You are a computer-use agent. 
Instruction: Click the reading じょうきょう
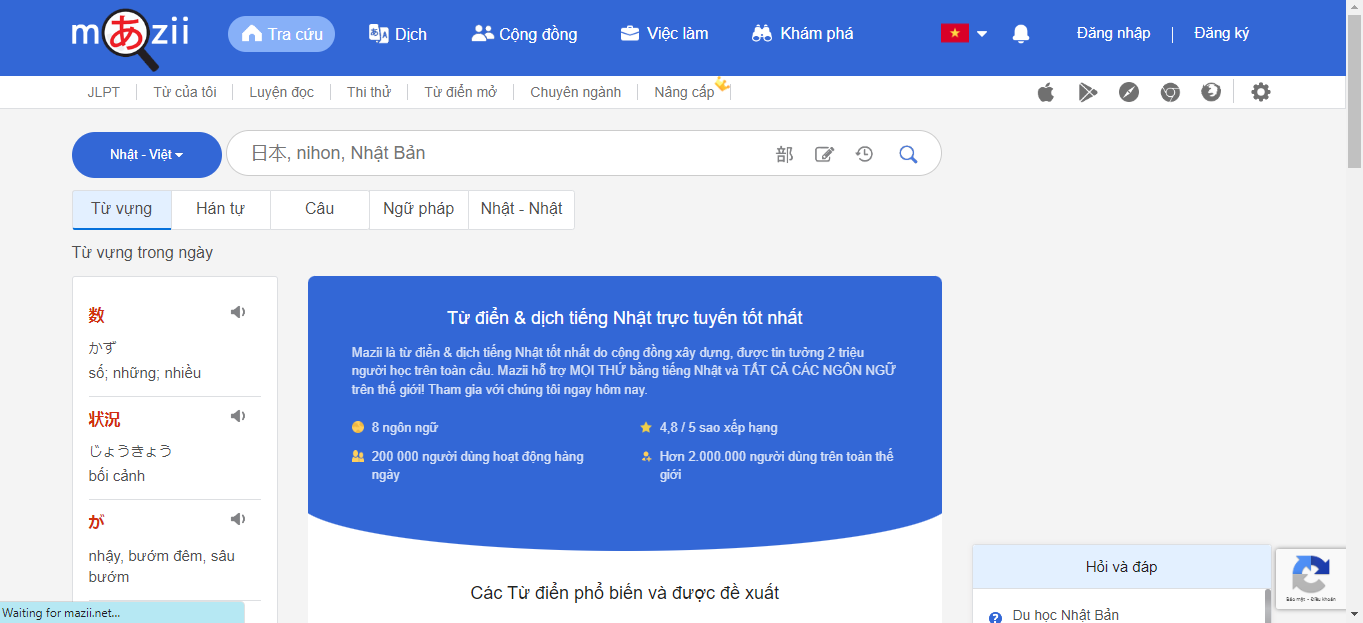pos(131,451)
